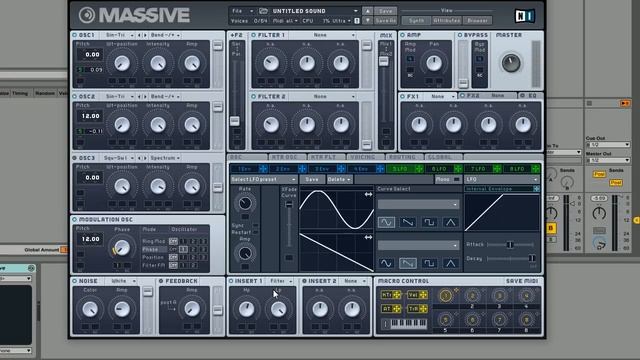Open Filter 1 type dropdown
The height and width of the screenshot is (360, 640).
(x=322, y=35)
